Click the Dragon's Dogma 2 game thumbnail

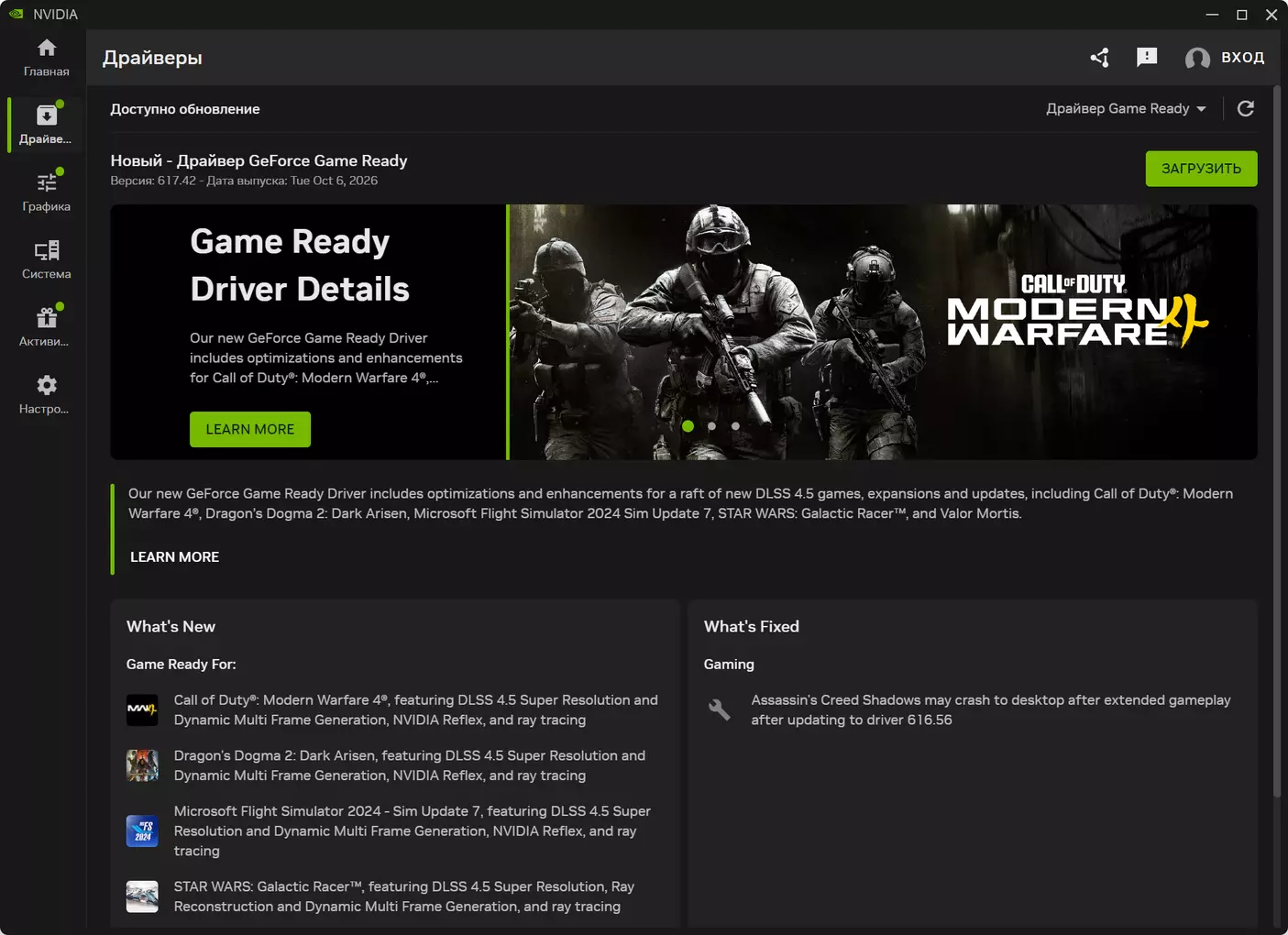[x=142, y=765]
